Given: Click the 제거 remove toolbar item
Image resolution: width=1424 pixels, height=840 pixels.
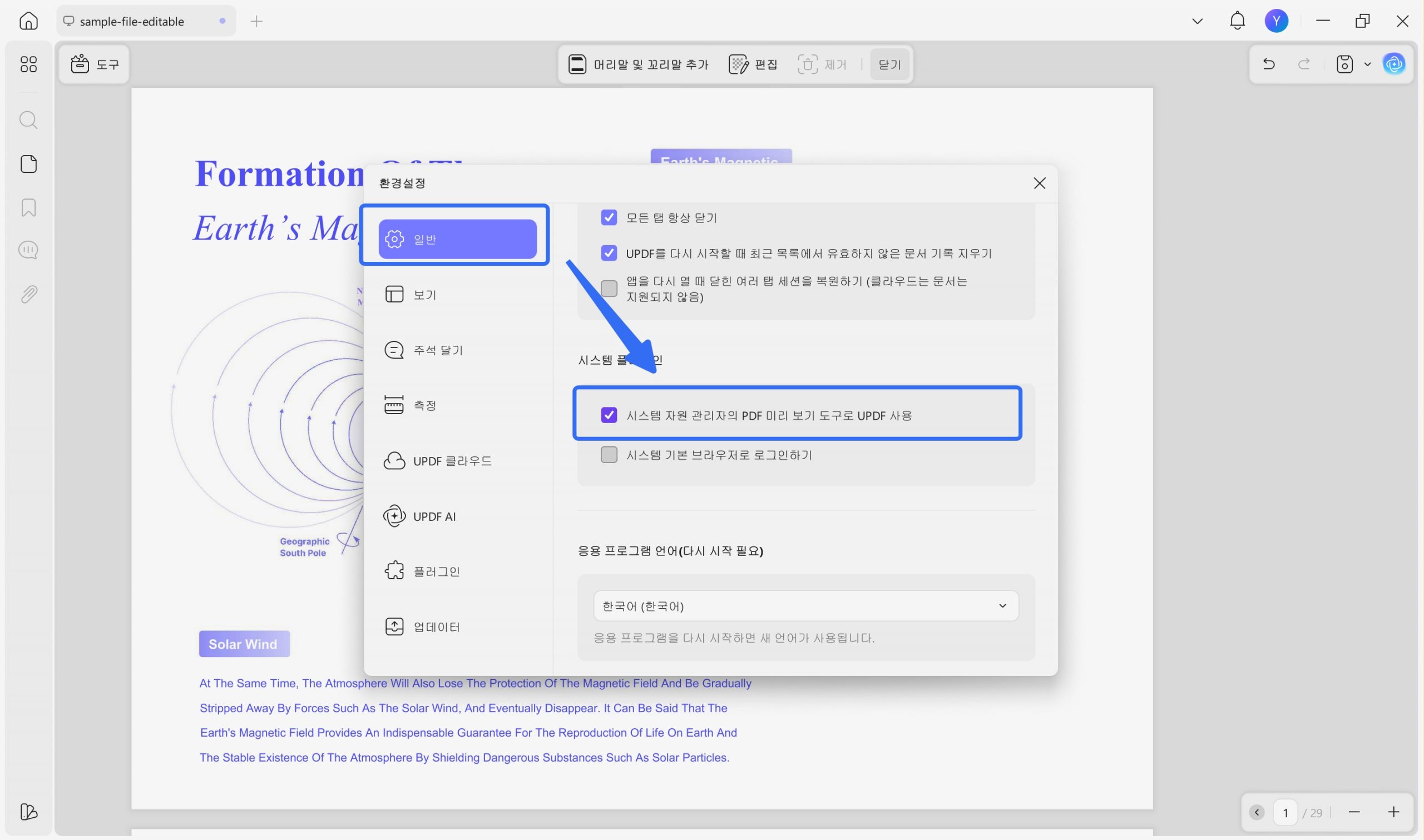Looking at the screenshot, I should pyautogui.click(x=822, y=64).
